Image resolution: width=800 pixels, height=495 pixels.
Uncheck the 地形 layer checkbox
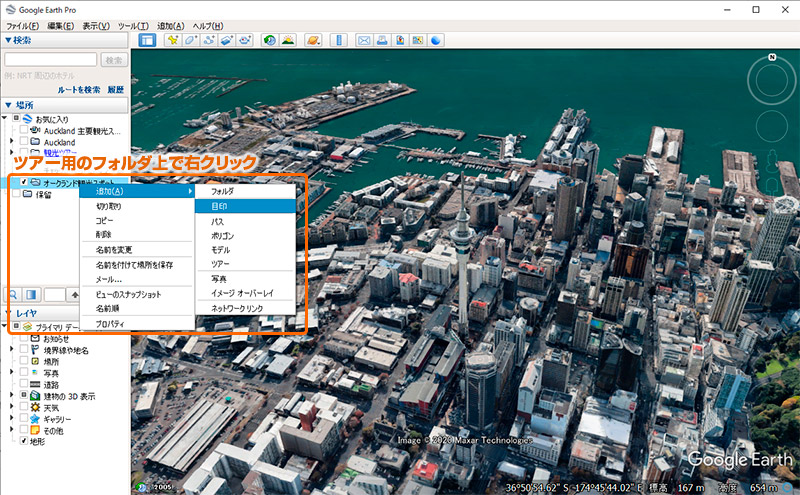pos(23,441)
